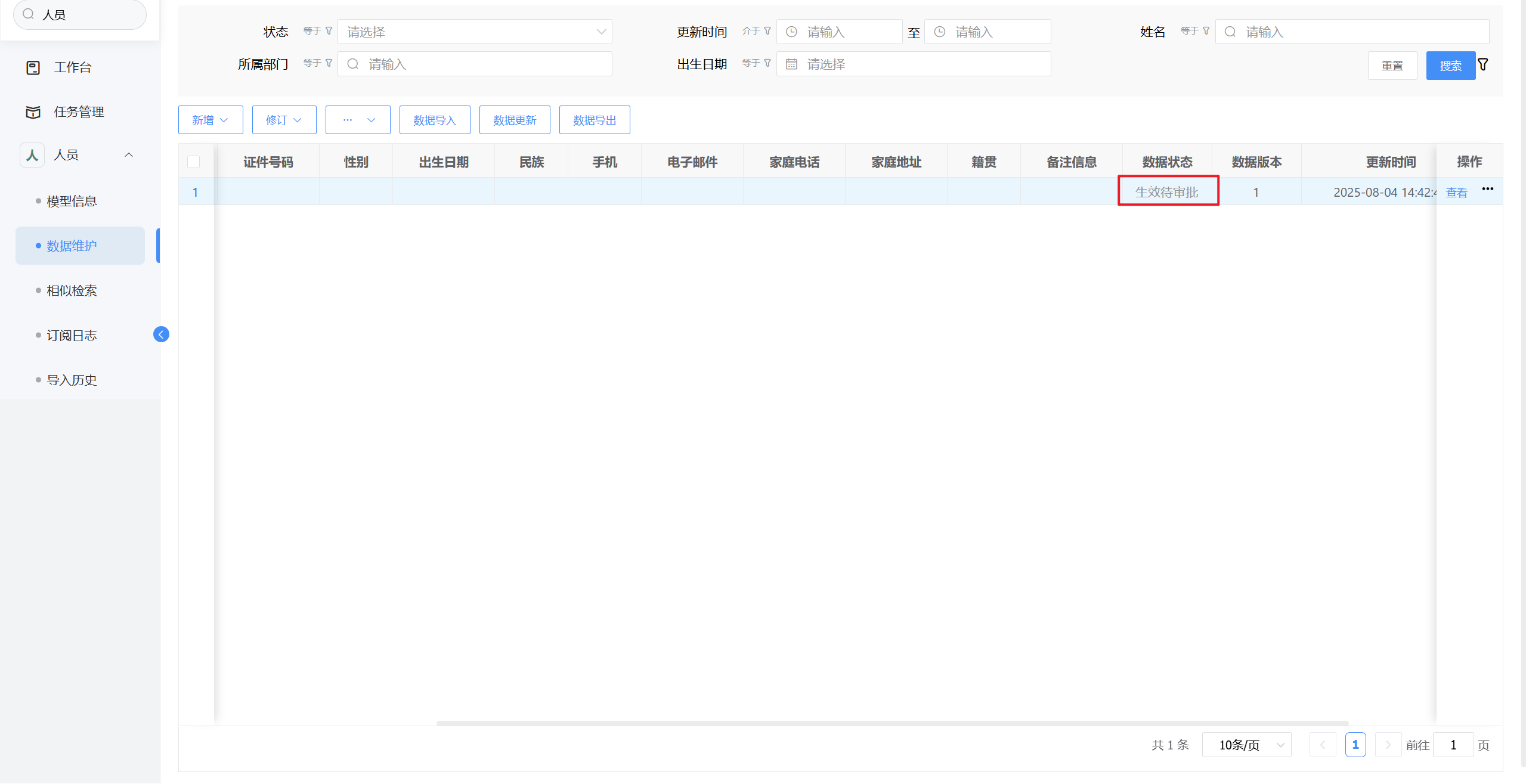Click the 更新时间 operator 介于 filter icon

pyautogui.click(x=767, y=30)
